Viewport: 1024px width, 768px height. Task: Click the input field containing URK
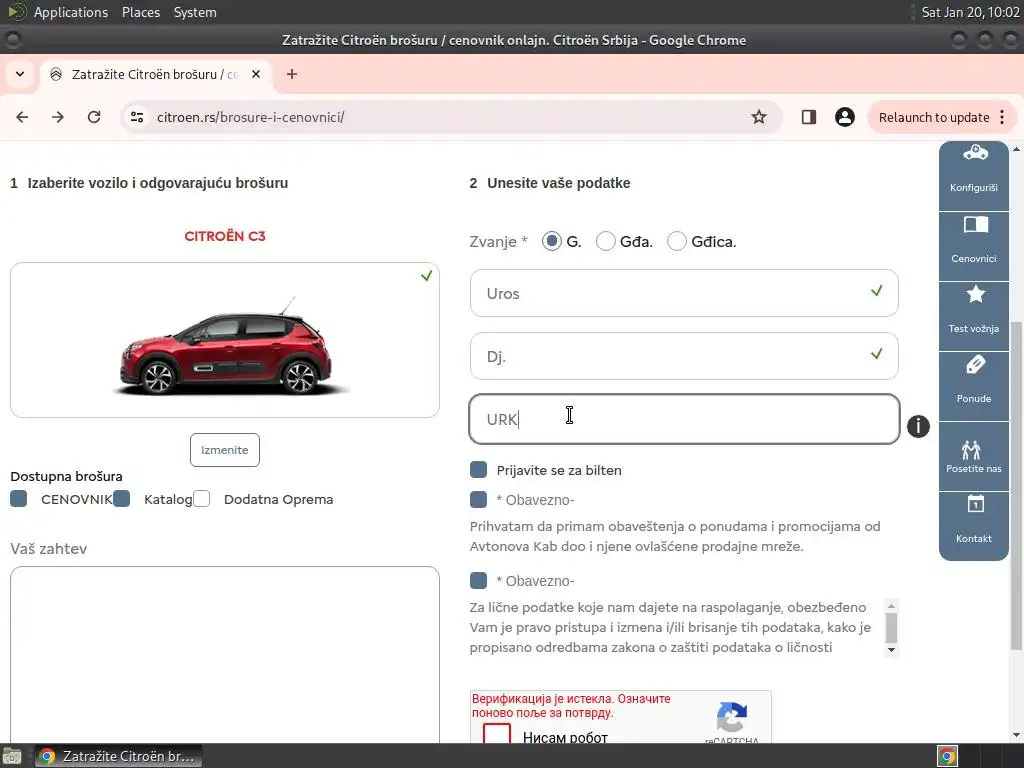[x=684, y=419]
